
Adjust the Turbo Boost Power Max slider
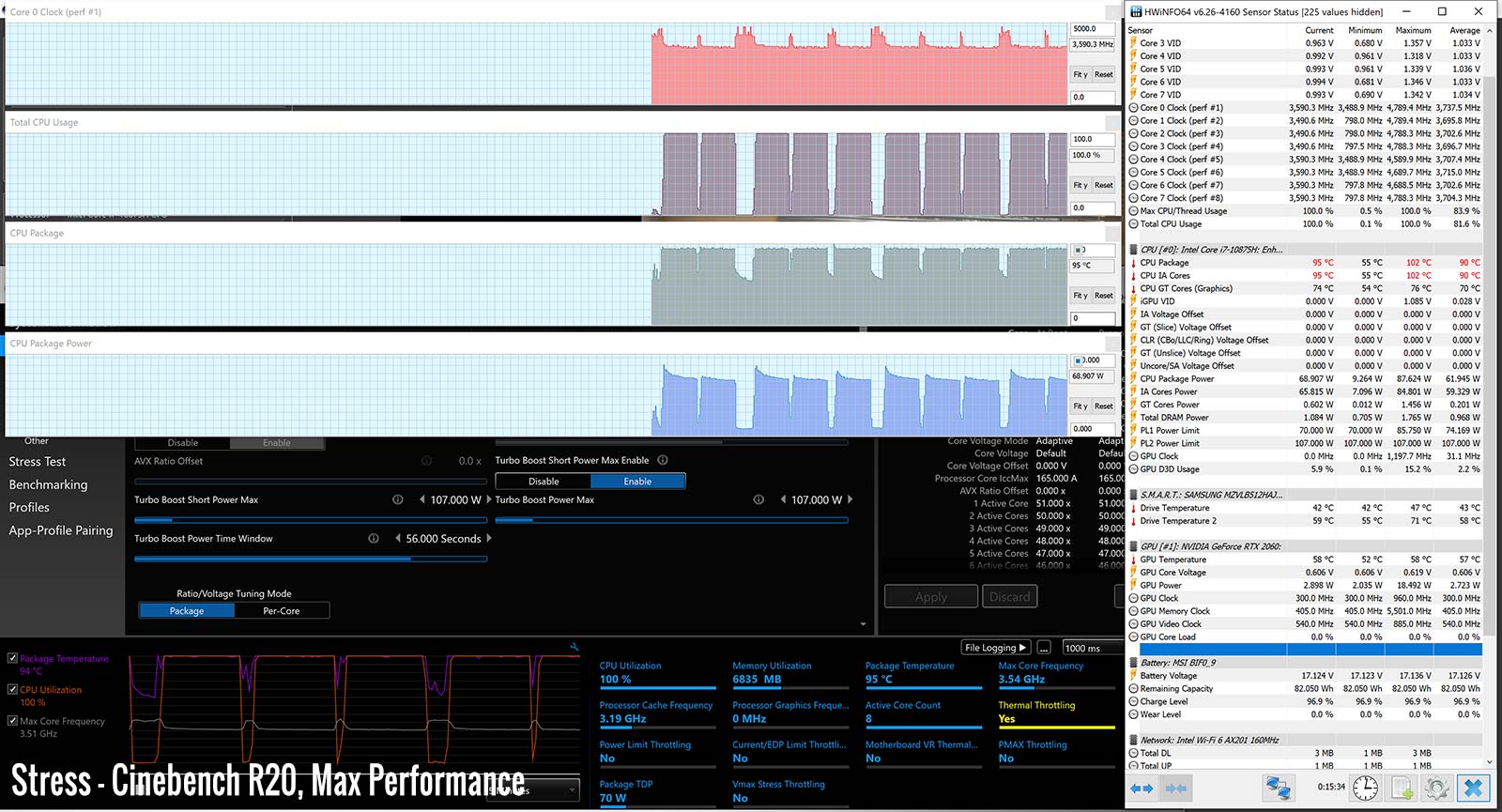click(672, 520)
